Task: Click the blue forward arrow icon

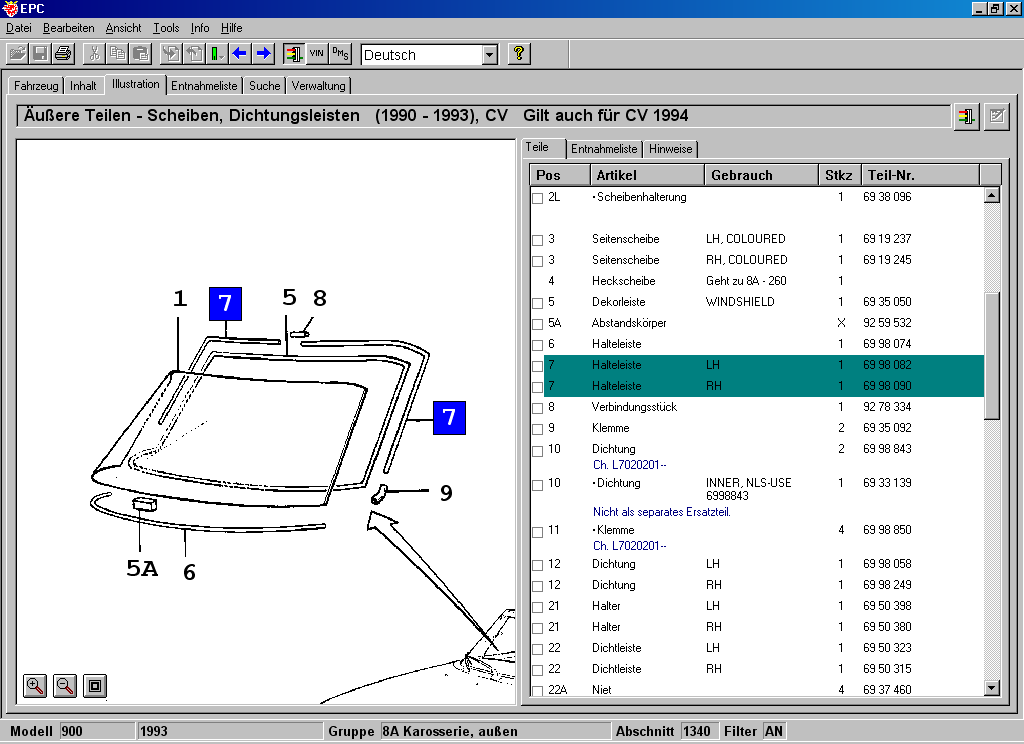Action: pos(263,54)
